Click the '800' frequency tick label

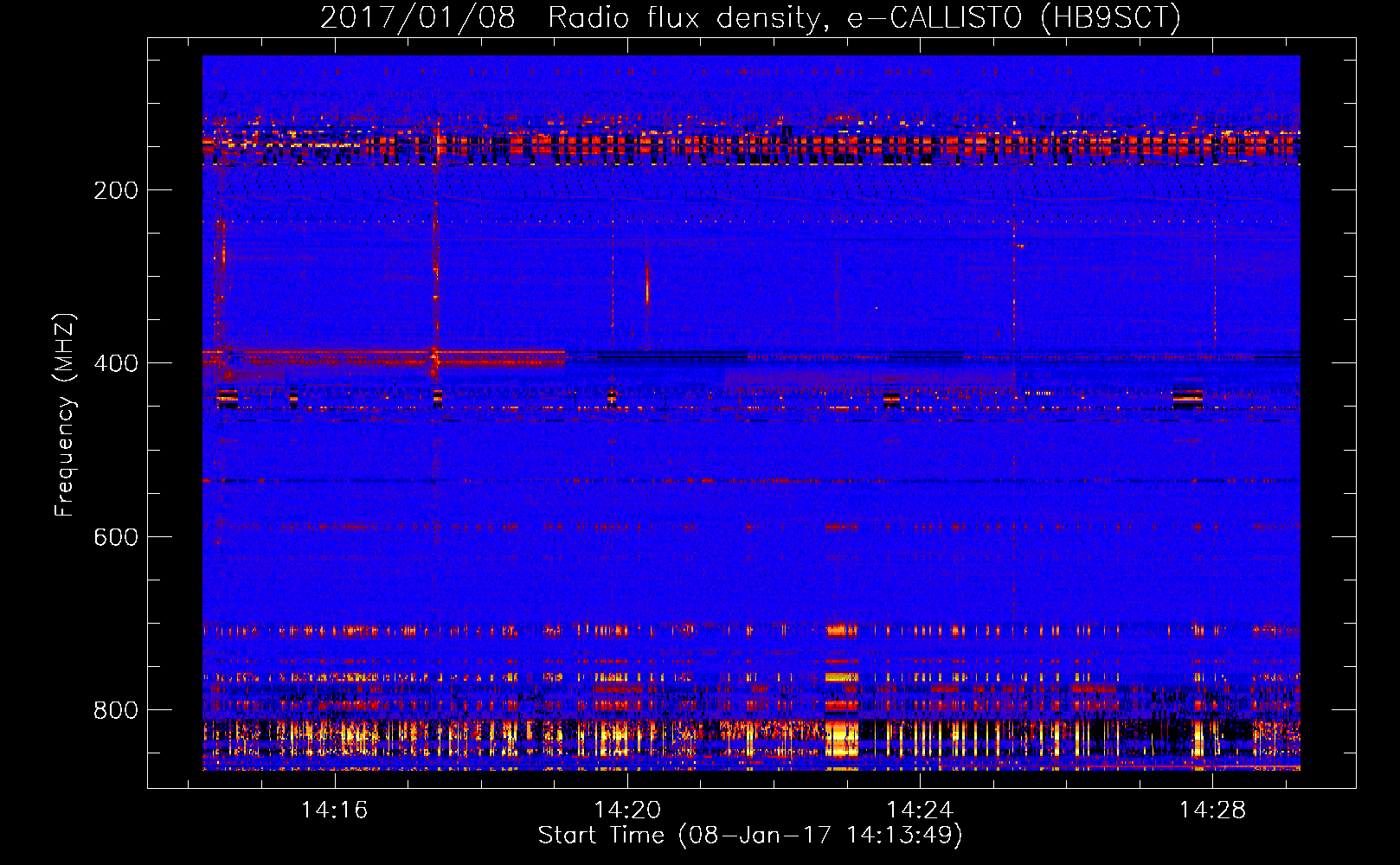[116, 710]
